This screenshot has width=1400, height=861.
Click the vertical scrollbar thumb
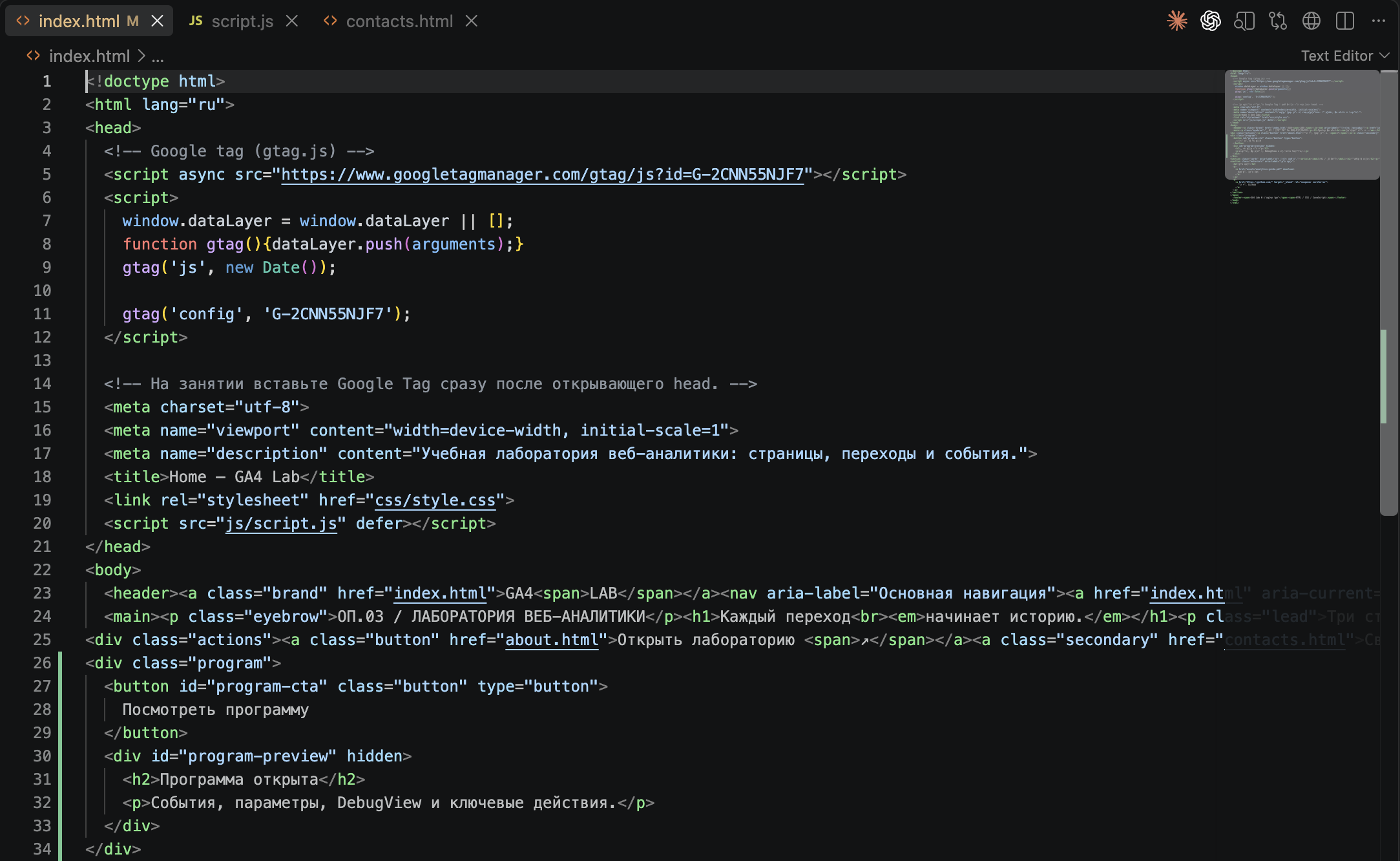1389,292
